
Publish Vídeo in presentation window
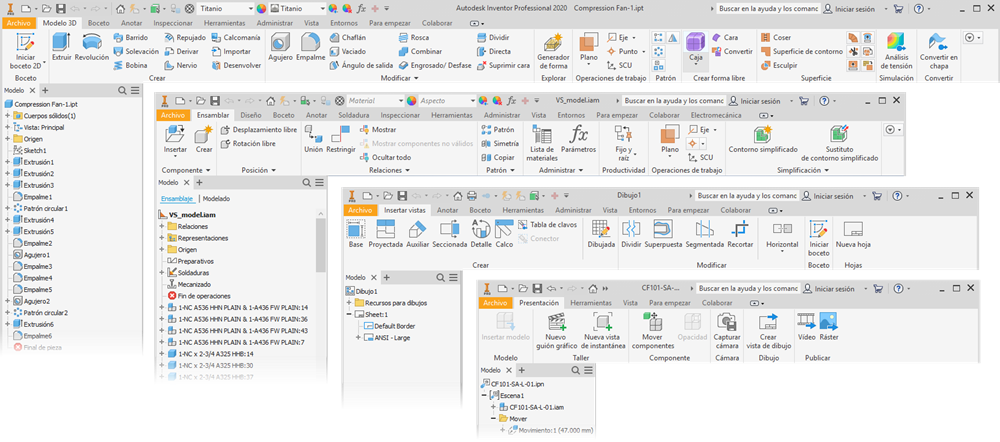807,327
